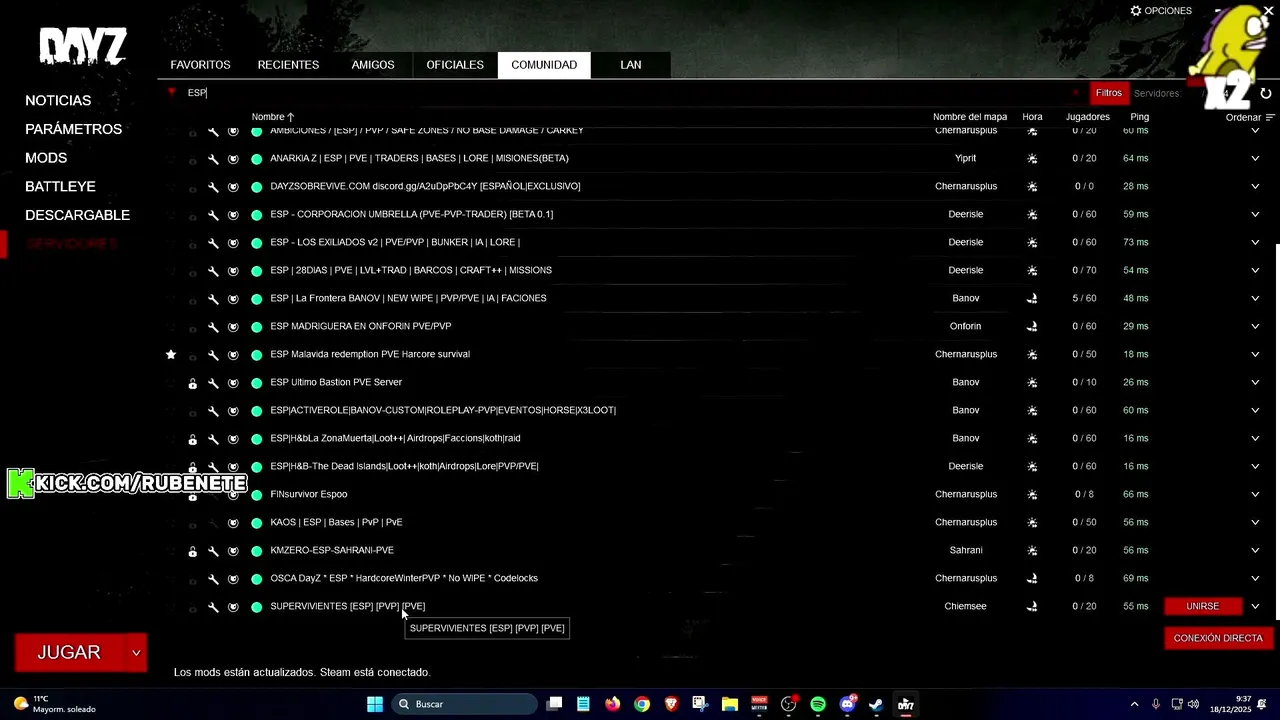Expand the ESP Ultimo Bastion row chevron
The image size is (1280, 720).
tap(1255, 382)
